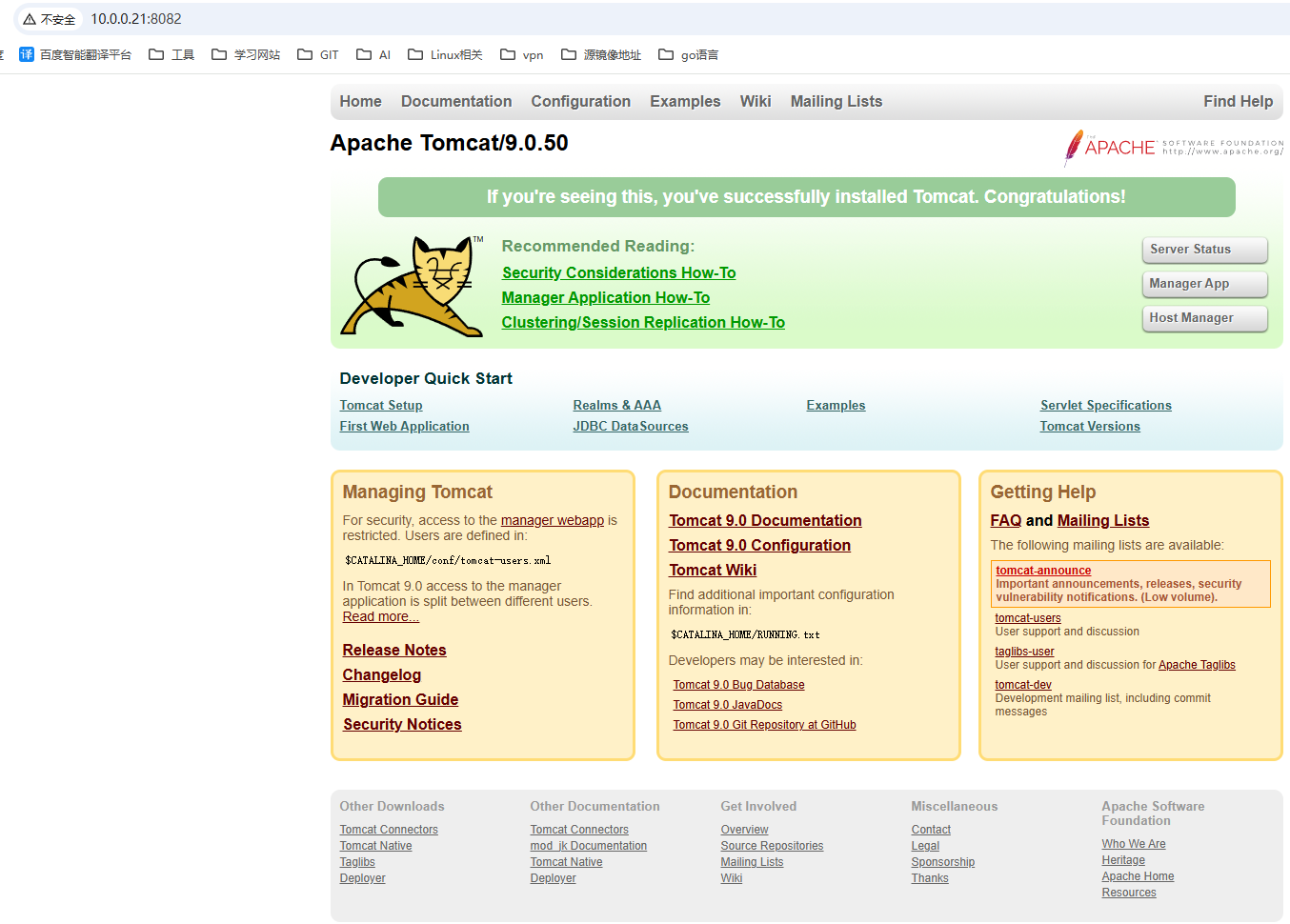Open Security Notices link

click(402, 725)
